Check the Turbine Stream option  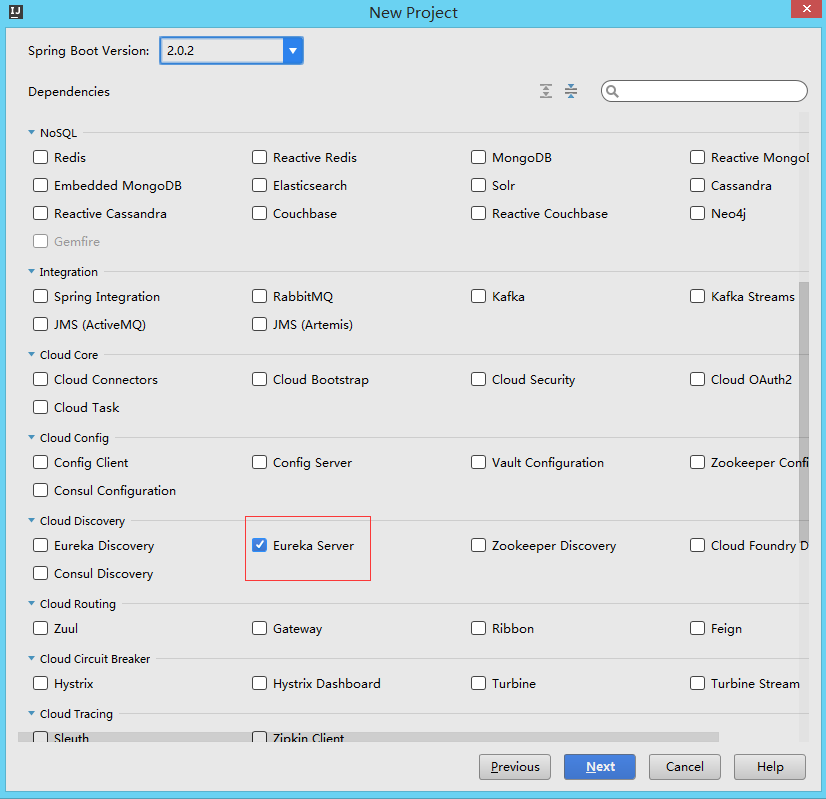[x=697, y=683]
